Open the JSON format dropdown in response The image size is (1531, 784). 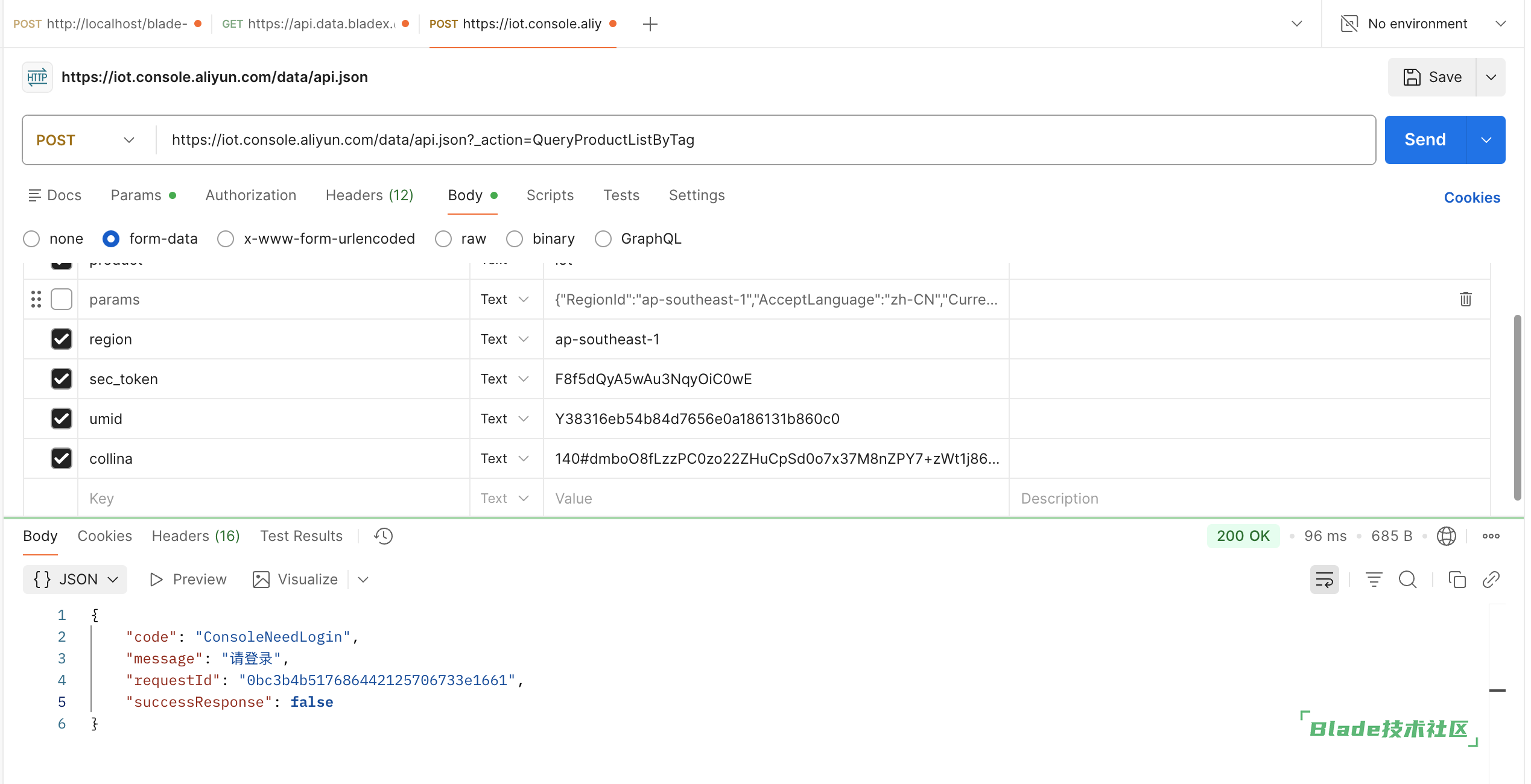pyautogui.click(x=75, y=580)
